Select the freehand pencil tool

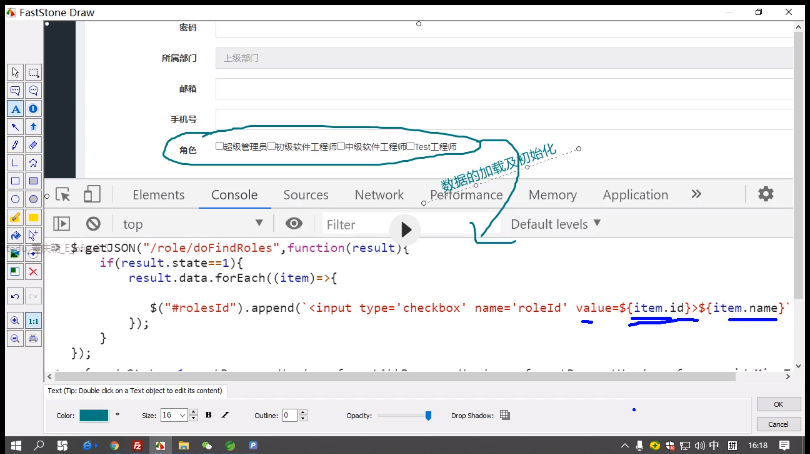[15, 145]
